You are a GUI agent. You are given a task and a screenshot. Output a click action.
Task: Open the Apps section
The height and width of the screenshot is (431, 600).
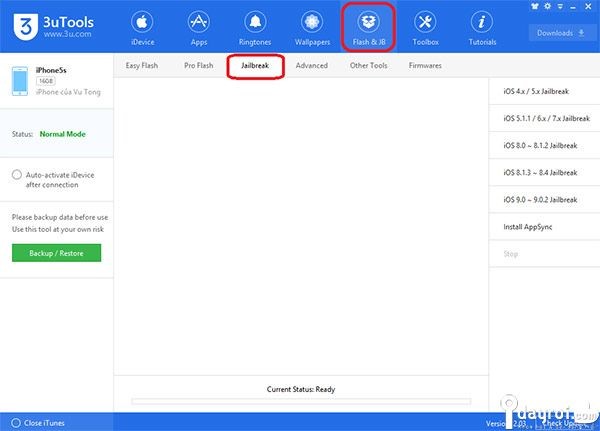tap(198, 28)
